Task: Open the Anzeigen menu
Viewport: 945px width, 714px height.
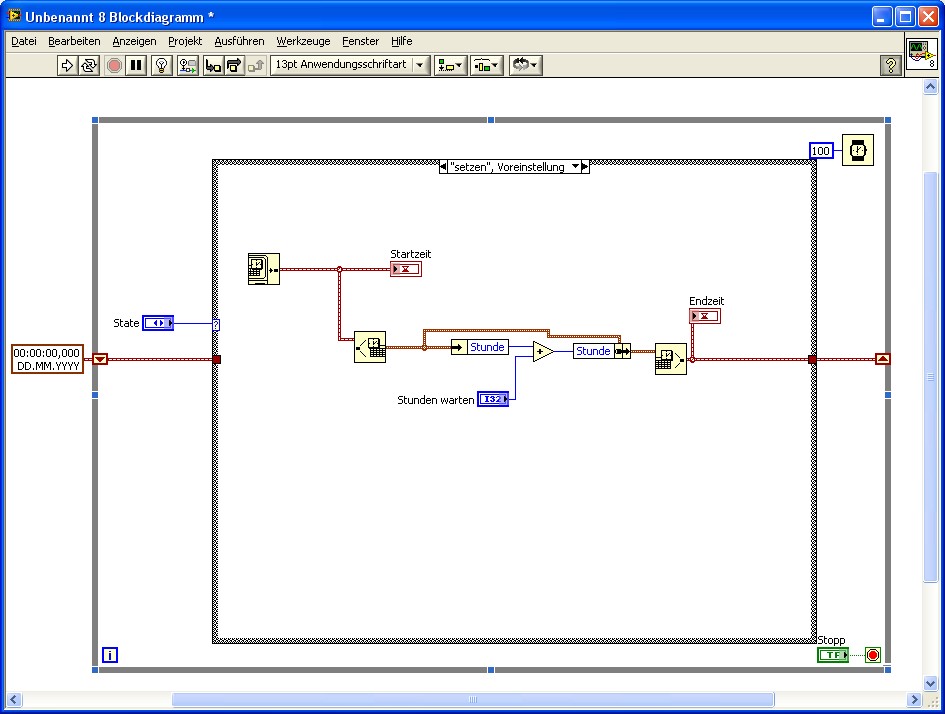Action: 134,41
